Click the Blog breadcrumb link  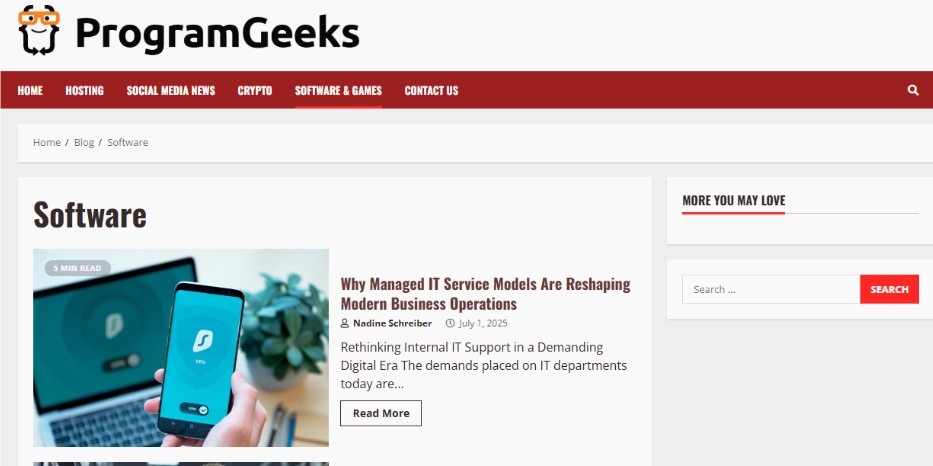pyautogui.click(x=84, y=142)
